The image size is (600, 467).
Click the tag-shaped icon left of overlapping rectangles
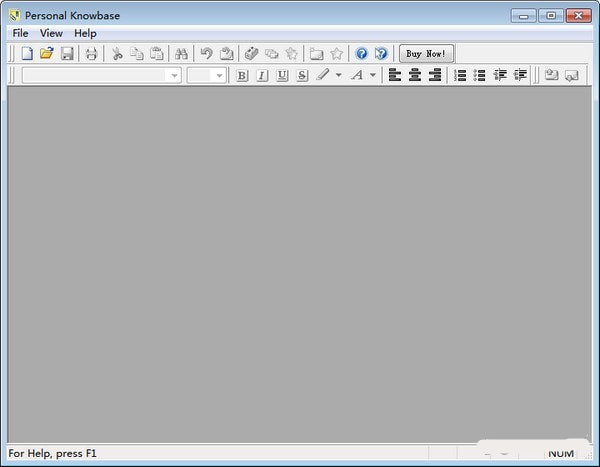click(x=251, y=54)
